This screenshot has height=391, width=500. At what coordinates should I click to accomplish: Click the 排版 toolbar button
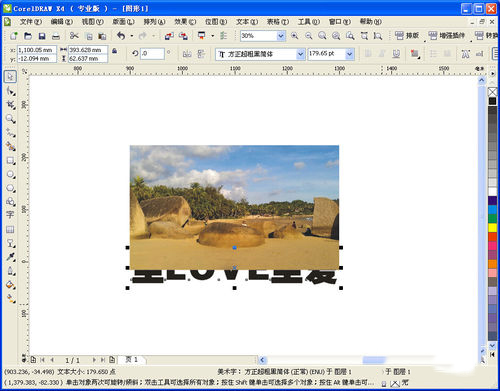pos(407,35)
